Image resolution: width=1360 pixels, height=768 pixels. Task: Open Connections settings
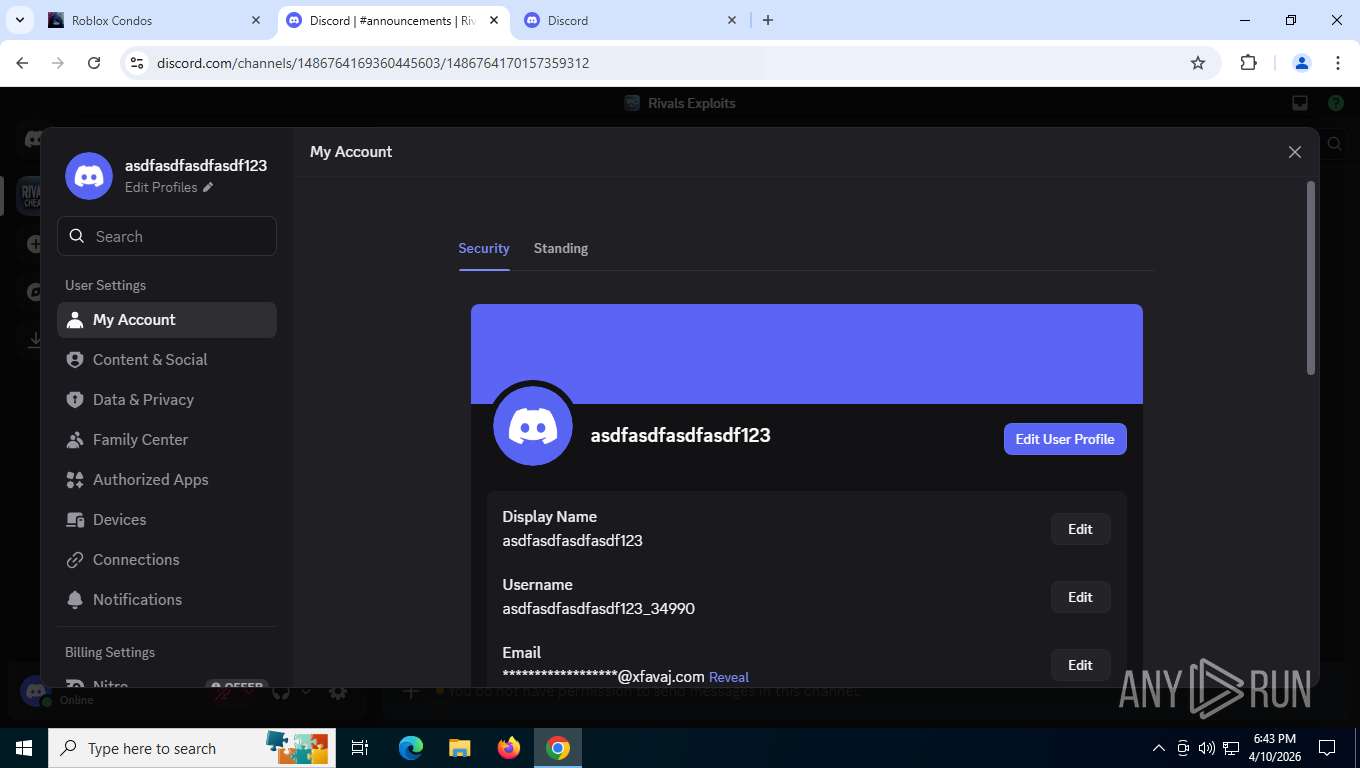tap(167, 560)
